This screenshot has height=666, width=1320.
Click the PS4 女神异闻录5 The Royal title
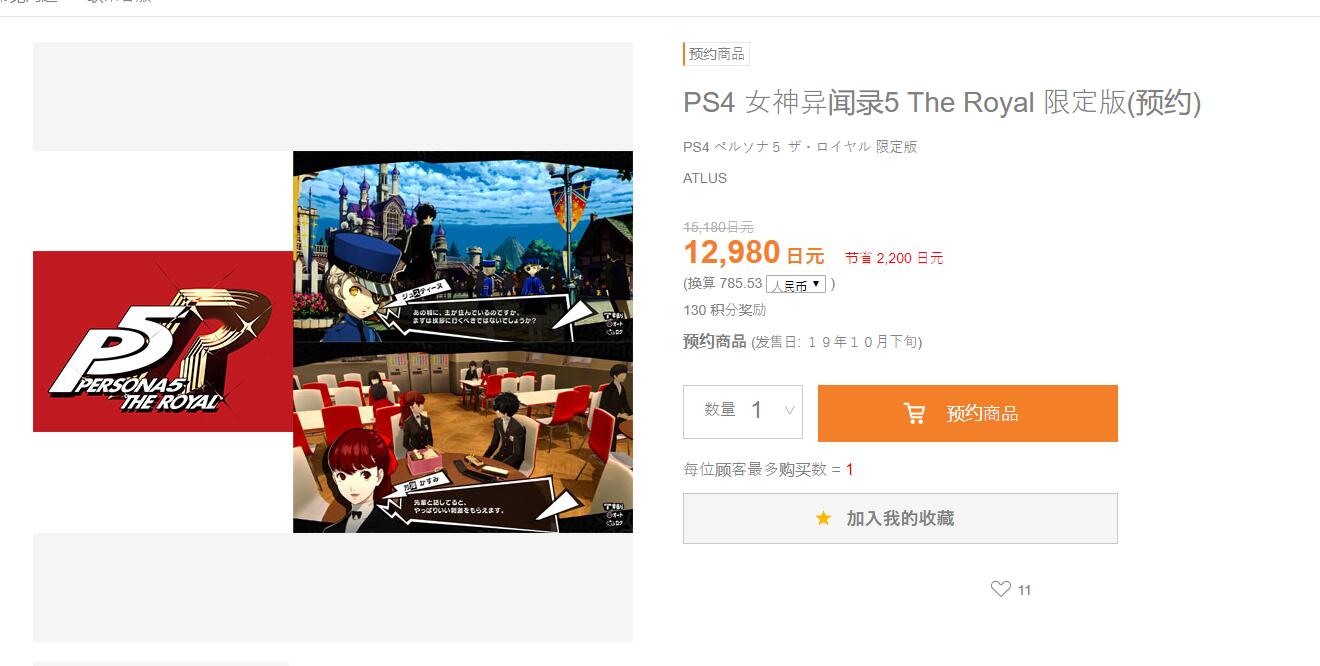click(x=942, y=102)
